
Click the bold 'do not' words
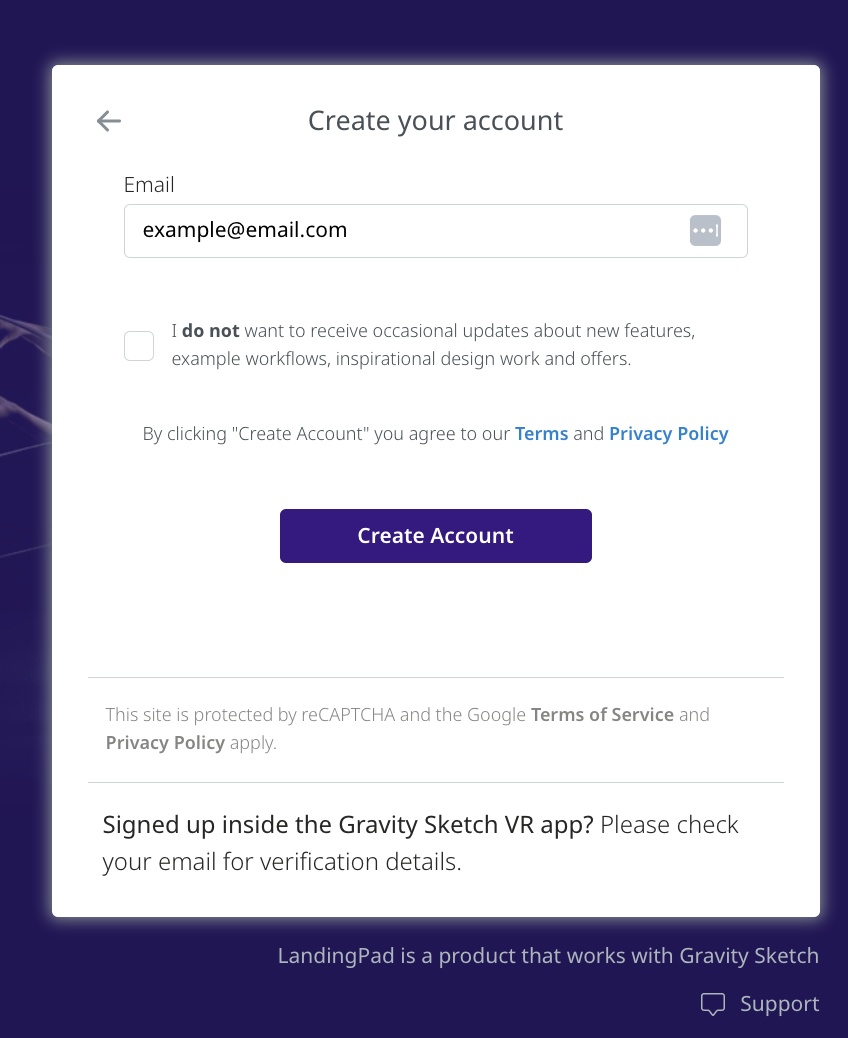tap(211, 330)
